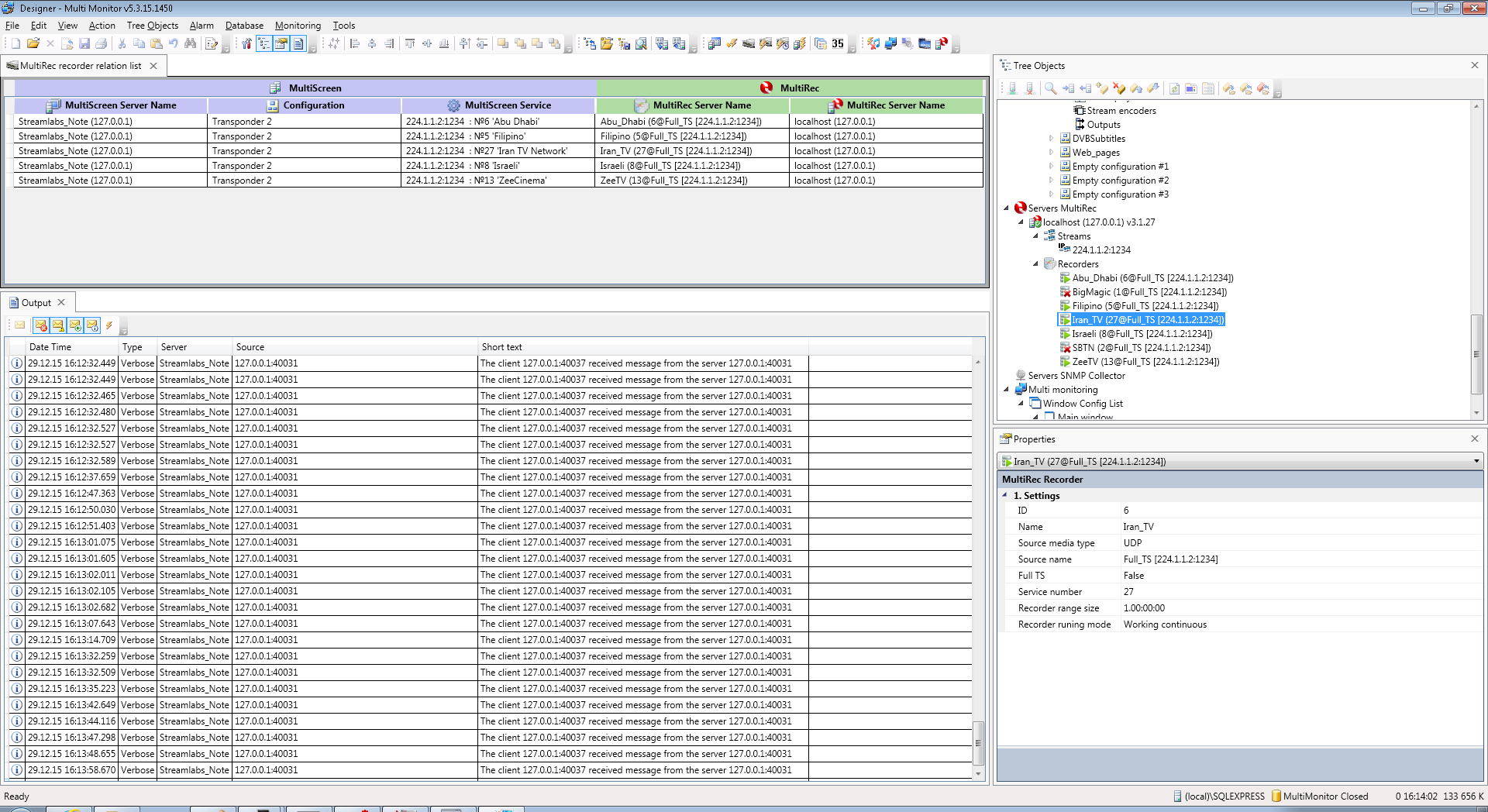The image size is (1488, 812).
Task: Open the Properties object selector dropdown
Action: tap(1476, 461)
